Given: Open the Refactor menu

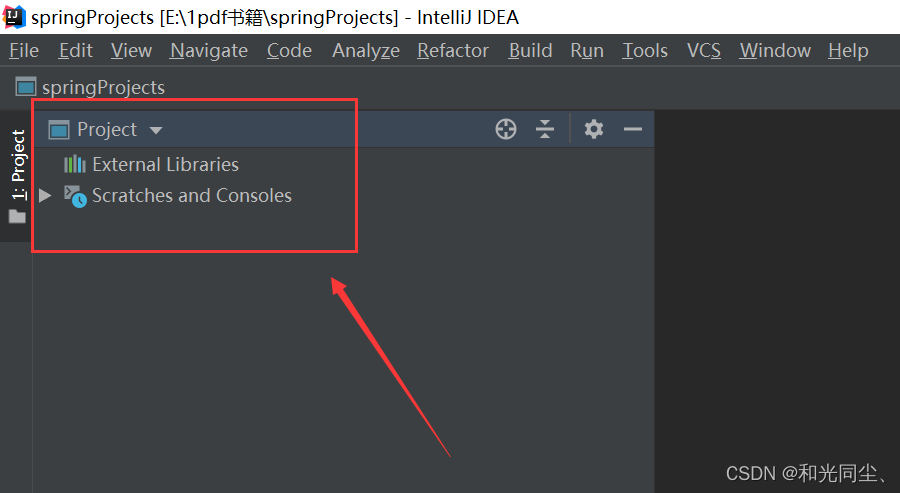Looking at the screenshot, I should 453,51.
